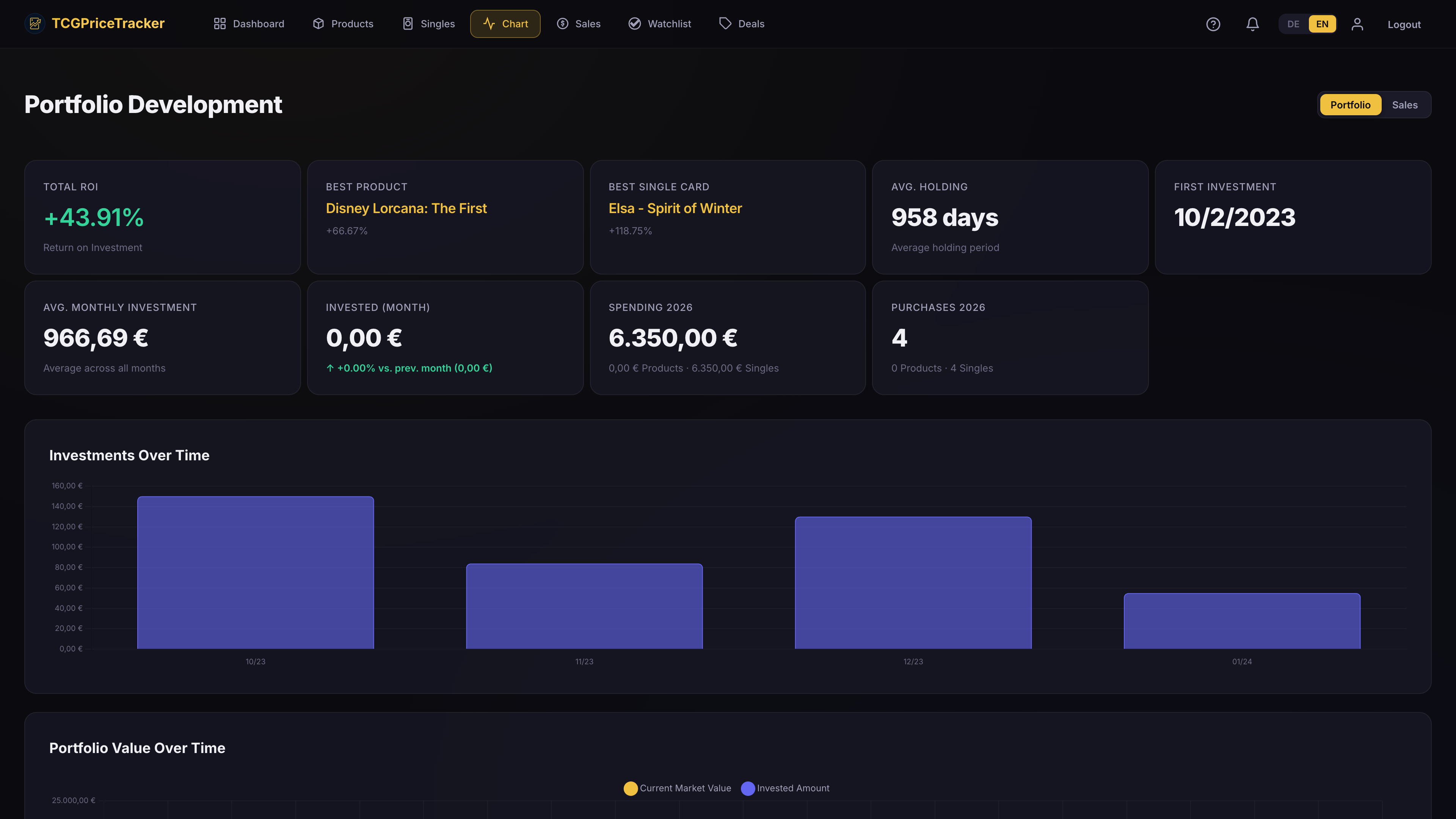
Task: Toggle the Invested Amount legend swatch
Action: click(x=748, y=789)
